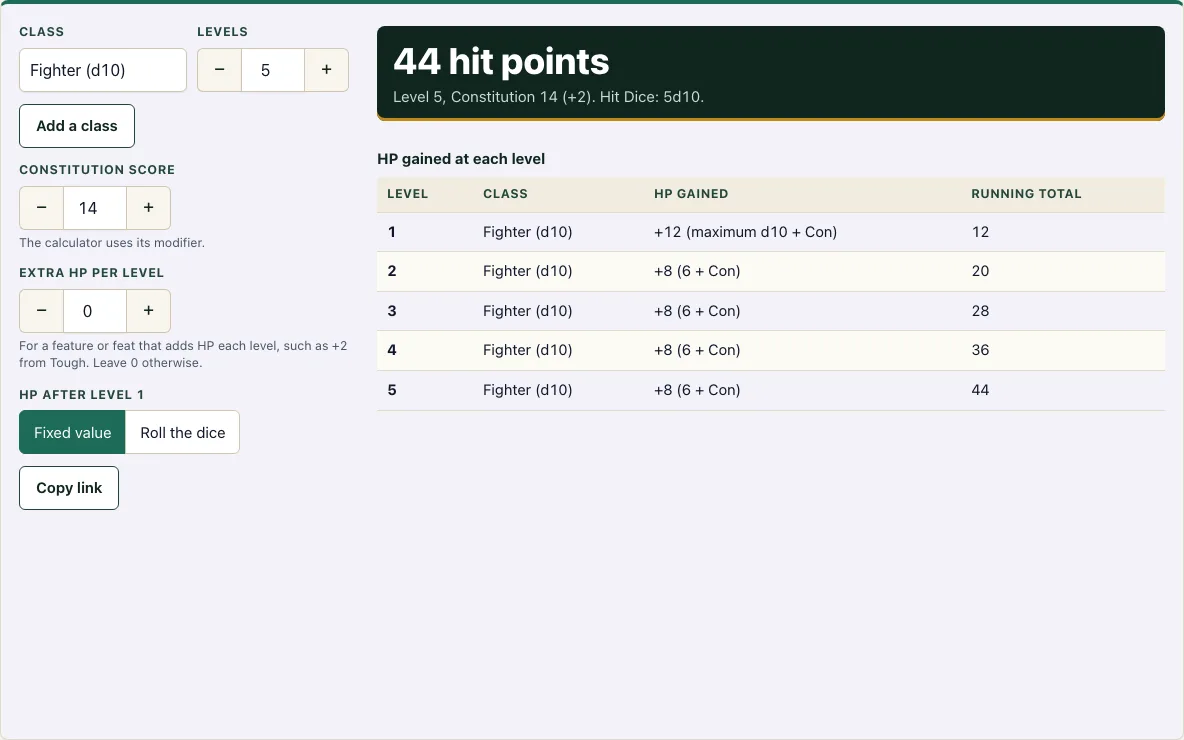Open the Fighter (d10) class dropdown

(x=103, y=70)
